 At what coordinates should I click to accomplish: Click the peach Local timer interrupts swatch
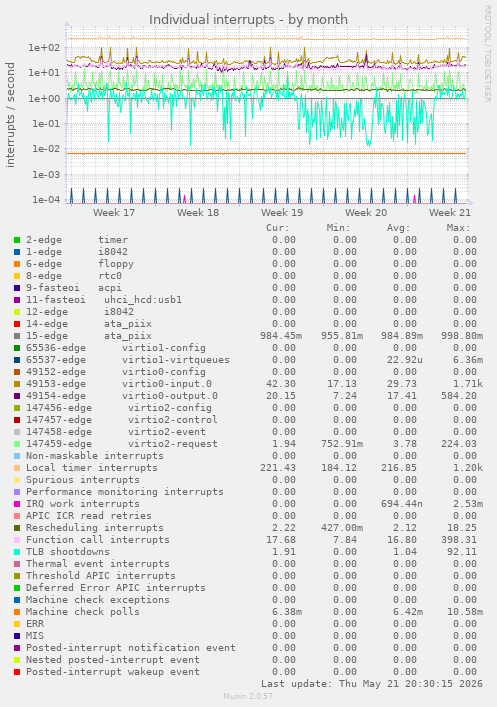tap(17, 468)
